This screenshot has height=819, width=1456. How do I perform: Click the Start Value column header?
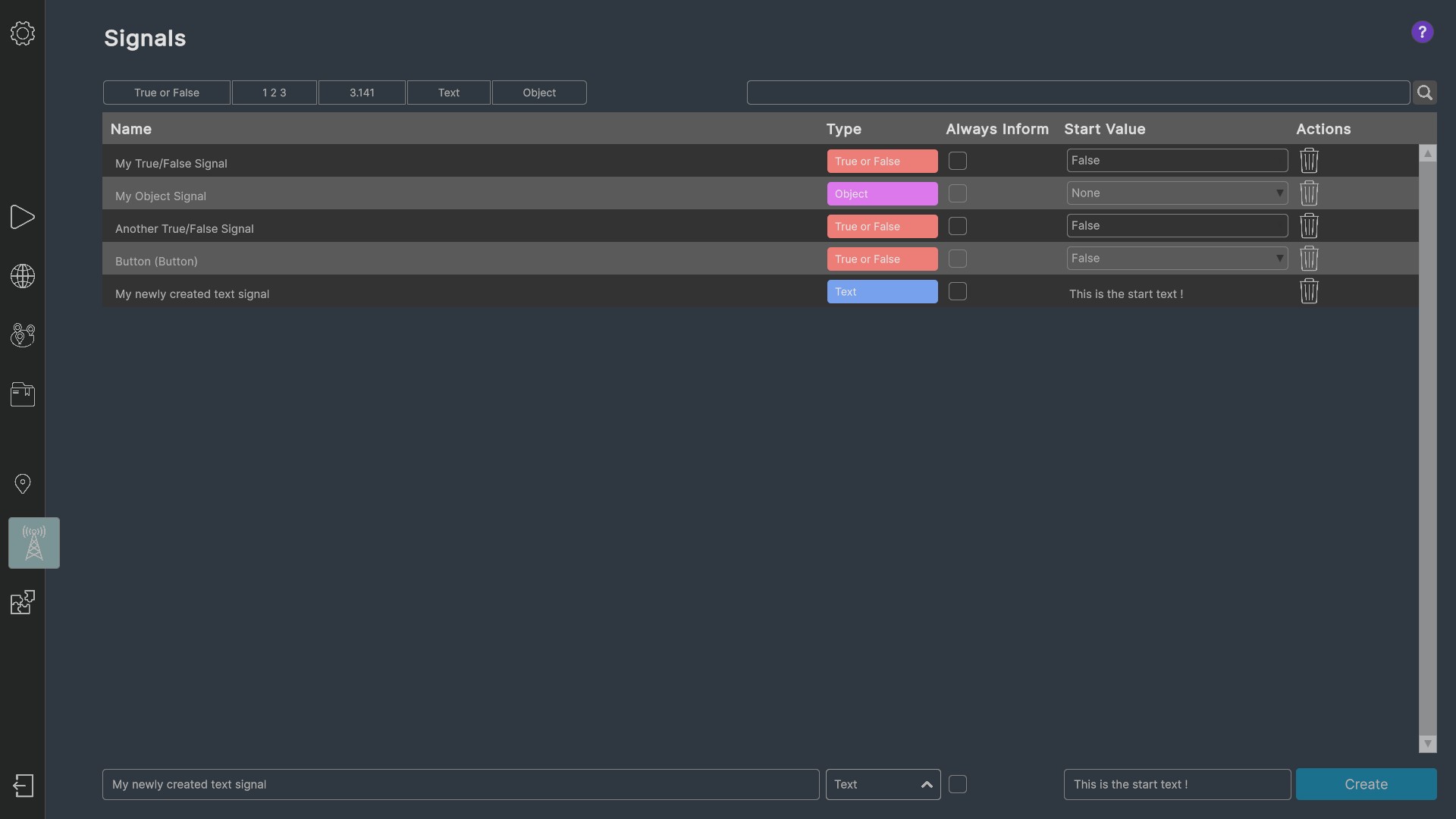(1105, 129)
